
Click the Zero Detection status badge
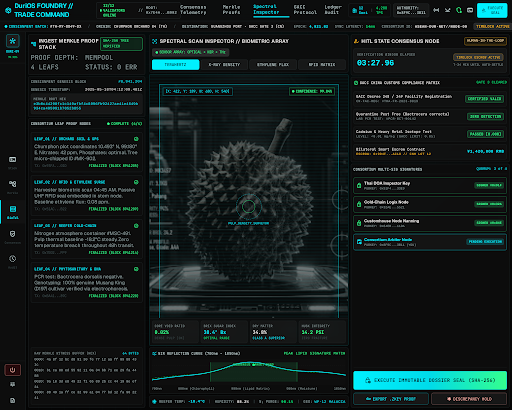click(485, 116)
